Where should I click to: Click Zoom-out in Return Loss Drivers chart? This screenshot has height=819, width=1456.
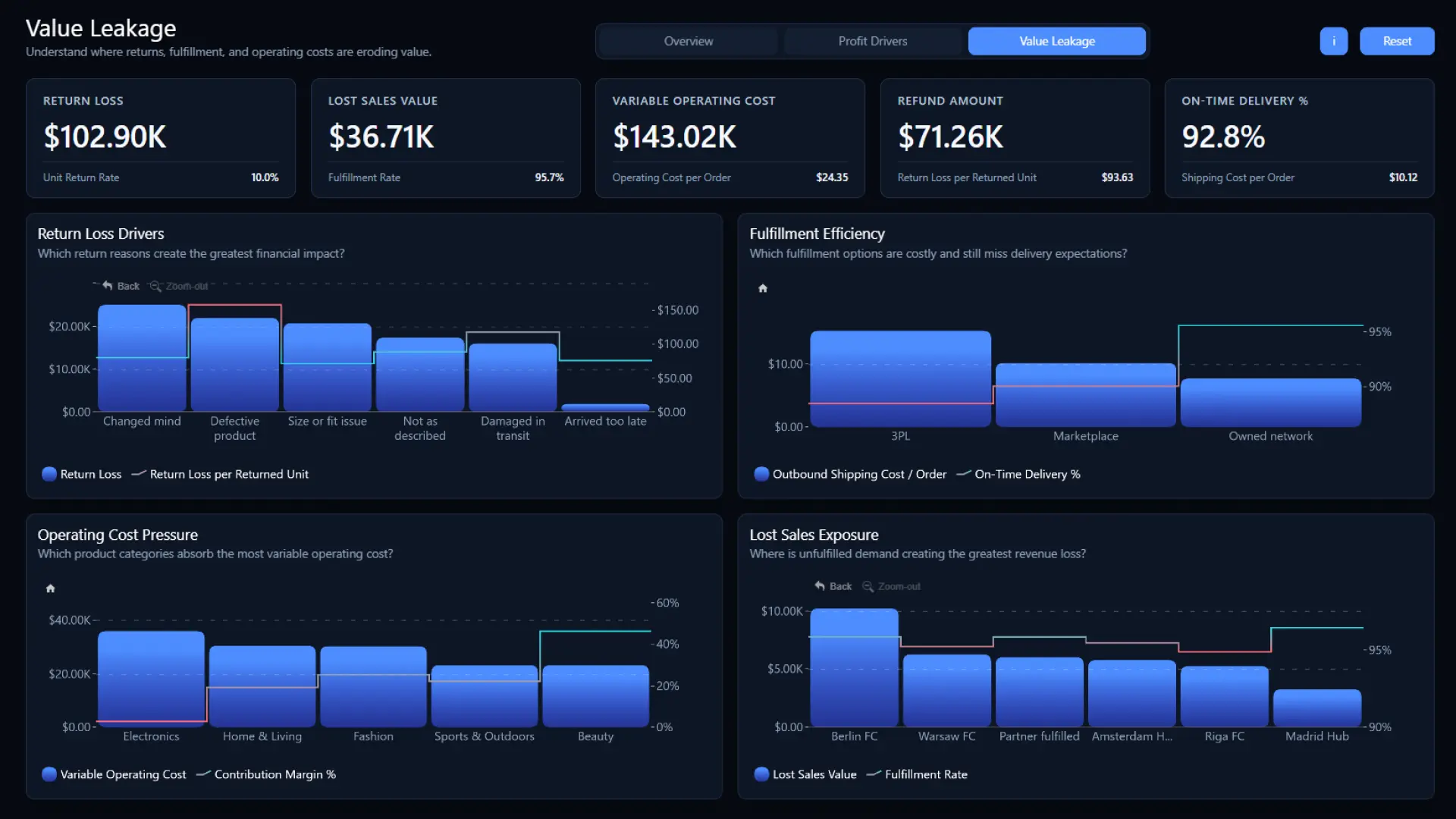pos(179,286)
